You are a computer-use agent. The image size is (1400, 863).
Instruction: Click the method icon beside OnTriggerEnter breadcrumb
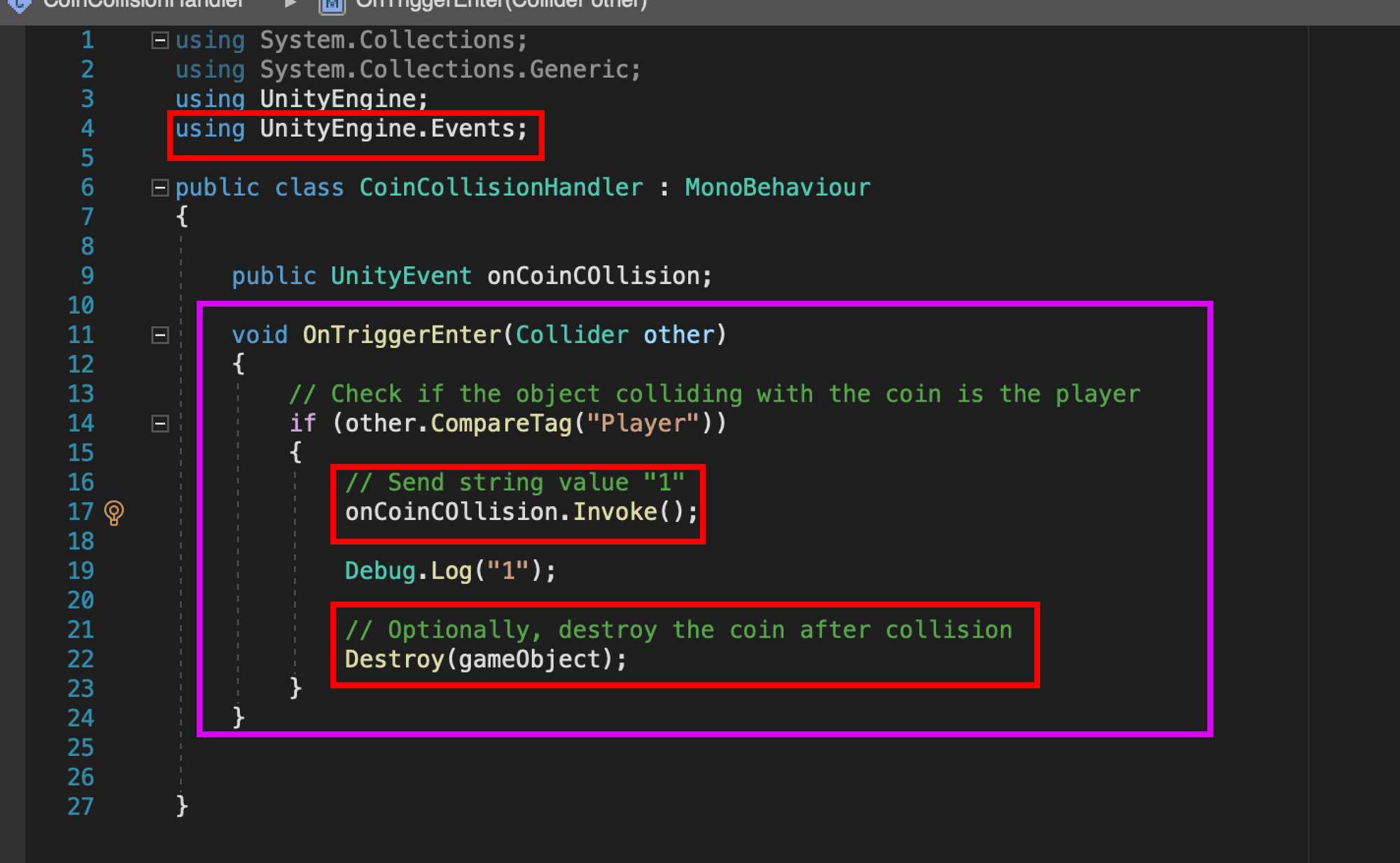pos(332,6)
